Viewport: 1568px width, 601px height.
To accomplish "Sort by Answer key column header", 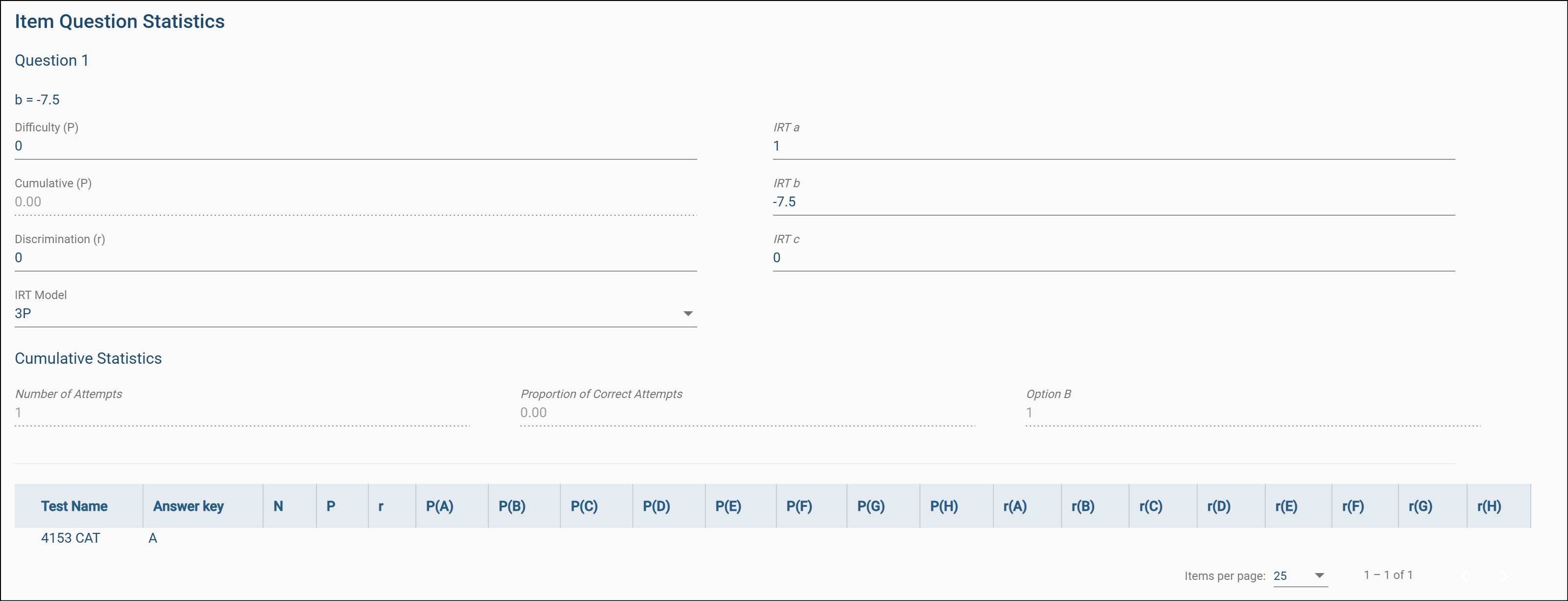I will coord(188,506).
